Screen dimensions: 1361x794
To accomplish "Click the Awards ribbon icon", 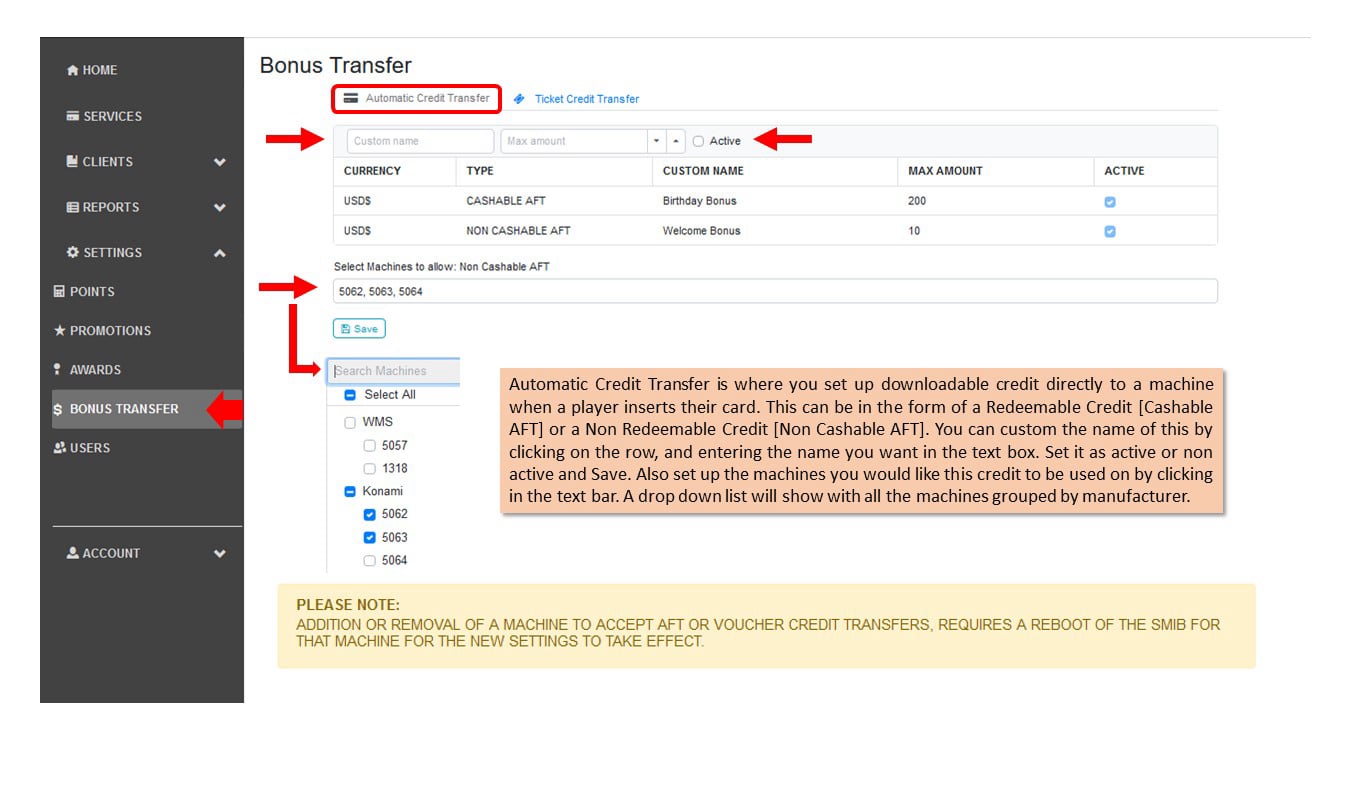I will (57, 370).
